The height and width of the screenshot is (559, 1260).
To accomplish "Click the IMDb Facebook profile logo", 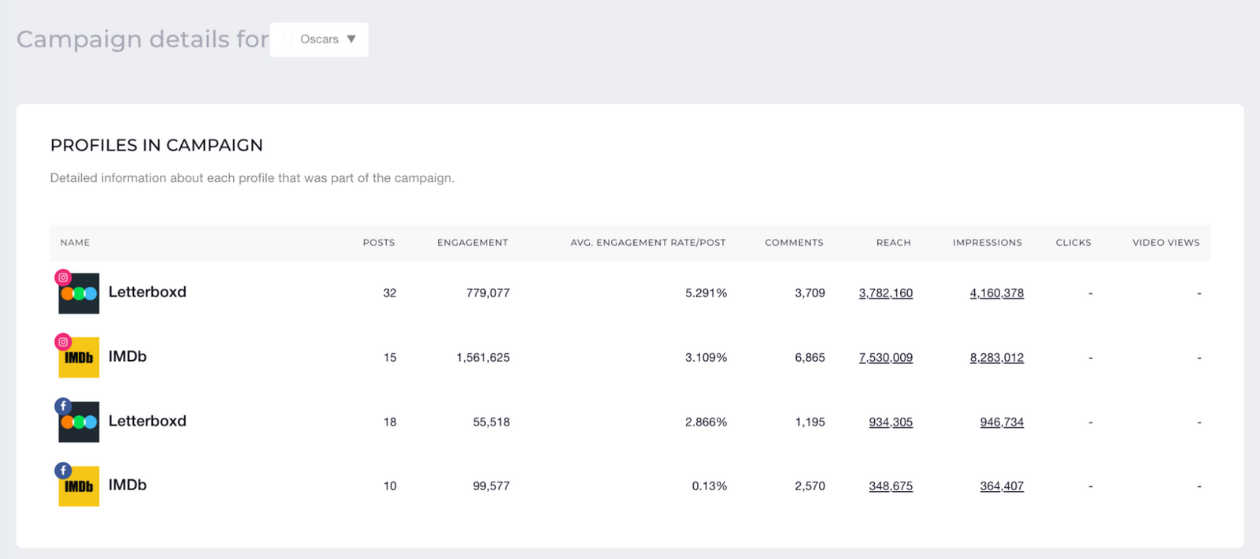I will click(79, 486).
